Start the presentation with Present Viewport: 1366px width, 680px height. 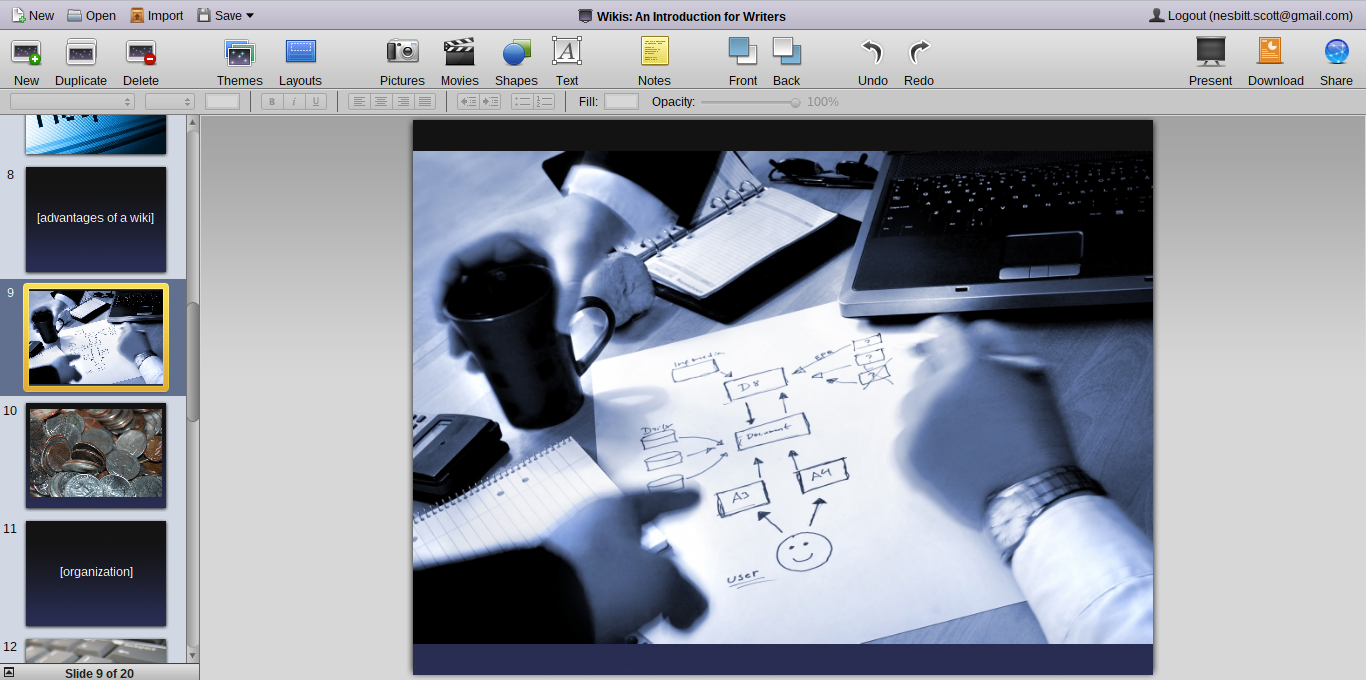(x=1210, y=60)
